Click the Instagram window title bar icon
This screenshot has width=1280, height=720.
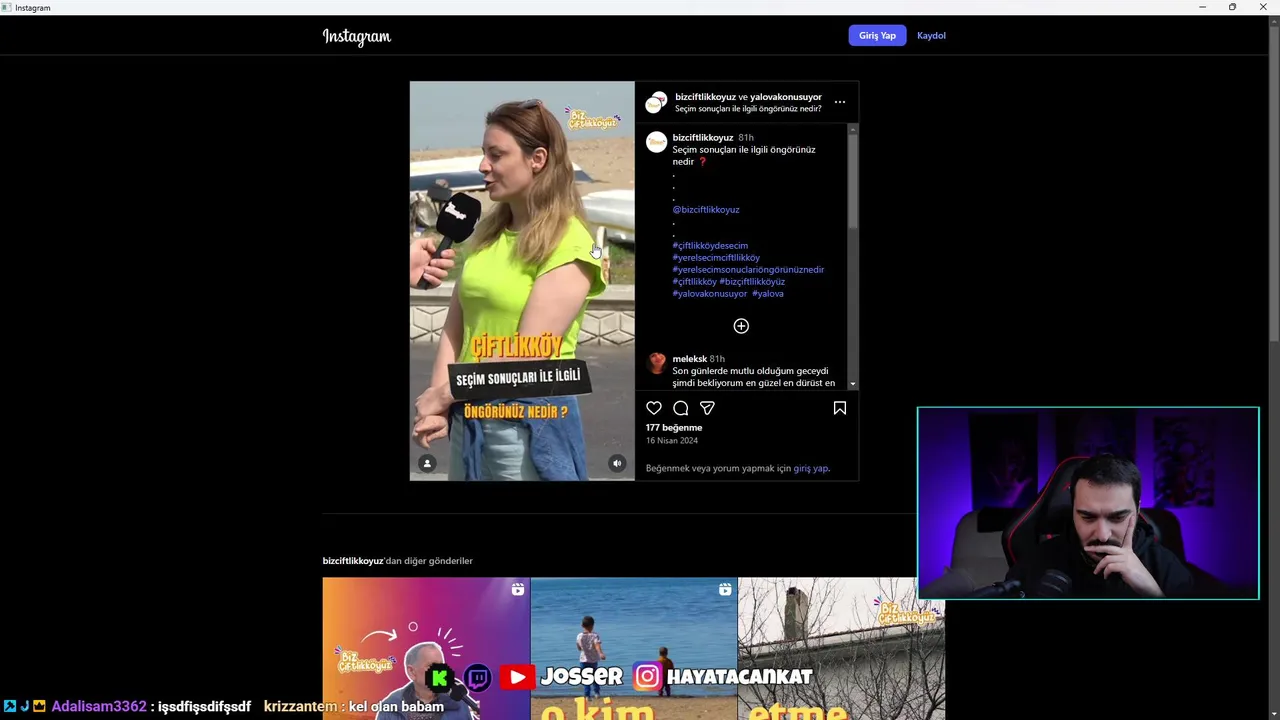click(x=7, y=7)
